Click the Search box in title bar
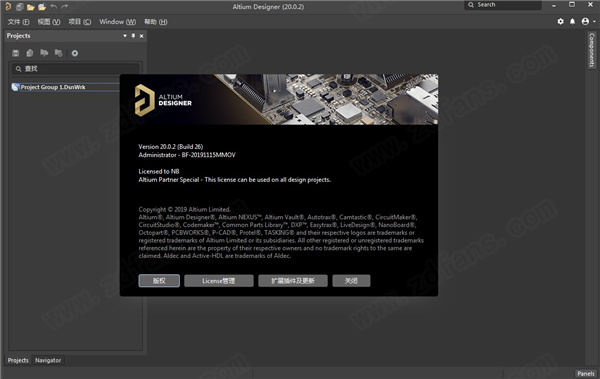This screenshot has width=600, height=379. [503, 5]
